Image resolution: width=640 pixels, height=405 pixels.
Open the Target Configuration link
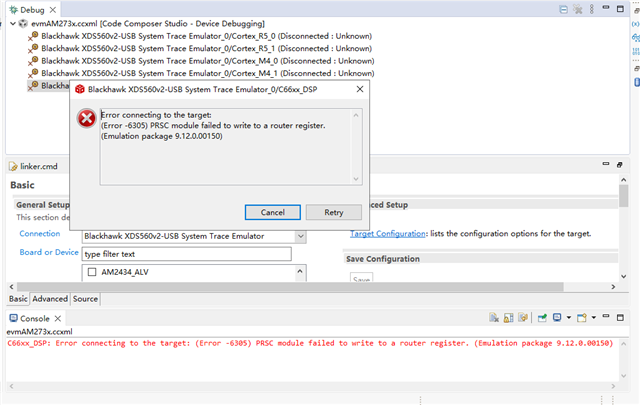coord(388,234)
